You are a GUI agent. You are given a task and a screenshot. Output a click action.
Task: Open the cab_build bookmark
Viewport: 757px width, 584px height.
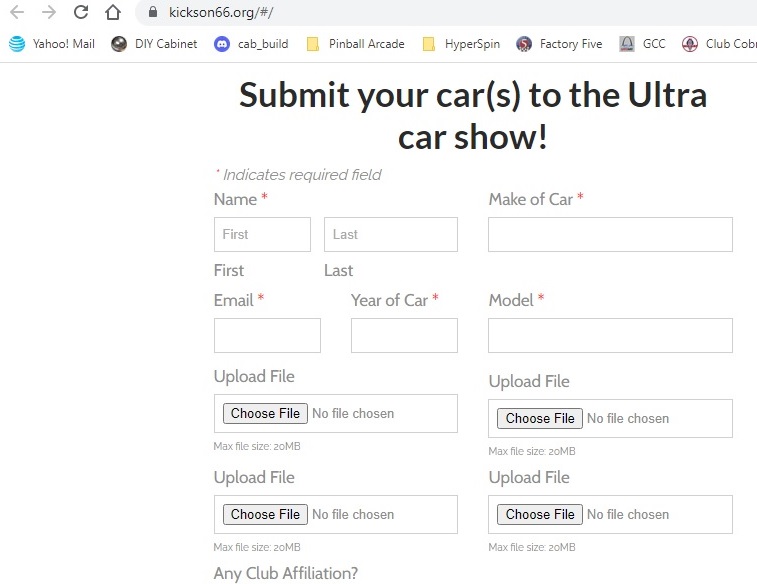(250, 44)
